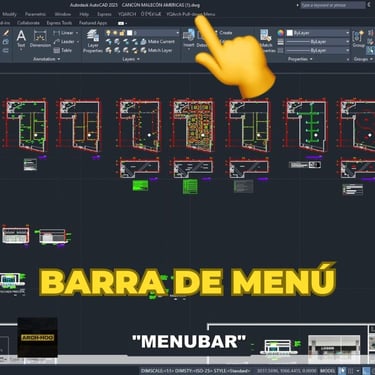Click the grid display icon in status bar

point(350,371)
